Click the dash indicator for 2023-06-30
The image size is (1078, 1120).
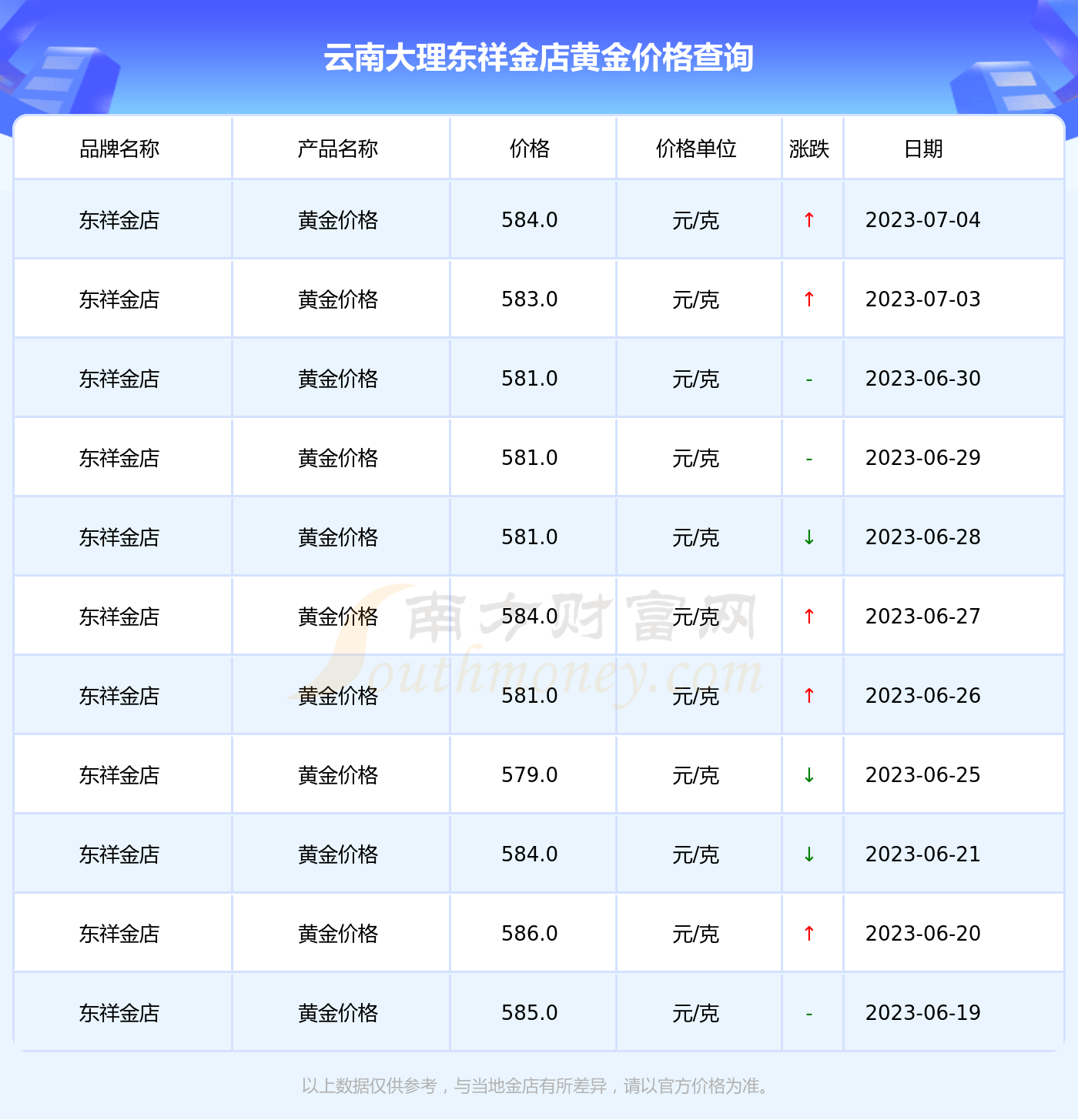(x=809, y=379)
